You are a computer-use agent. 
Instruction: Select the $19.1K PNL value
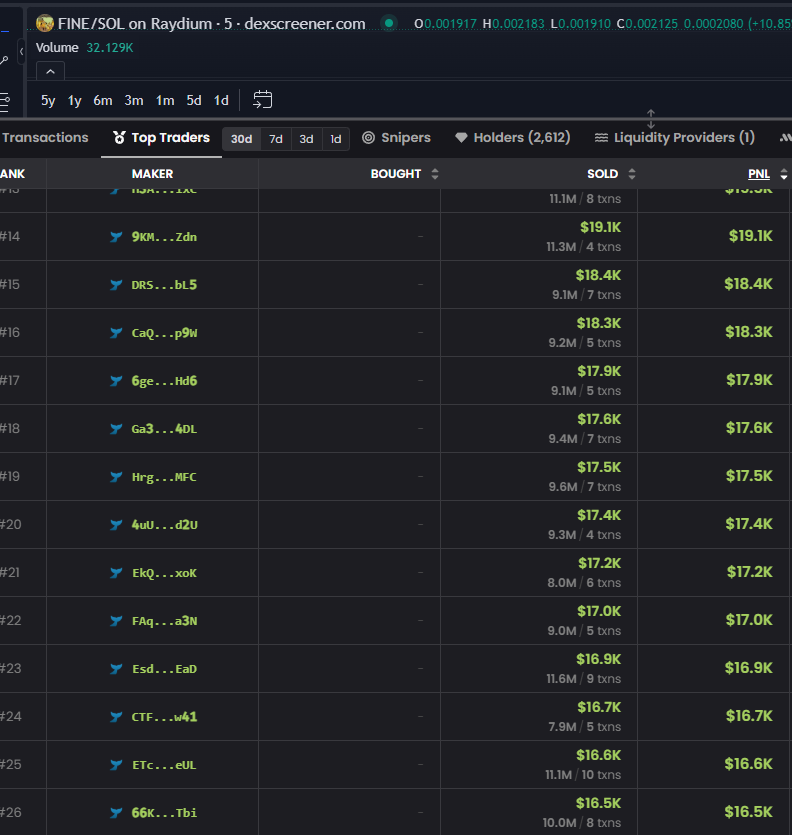750,236
